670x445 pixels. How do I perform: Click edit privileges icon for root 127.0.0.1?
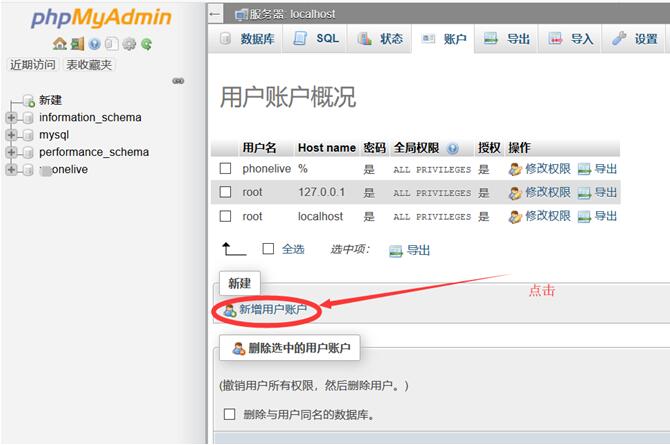click(x=515, y=193)
